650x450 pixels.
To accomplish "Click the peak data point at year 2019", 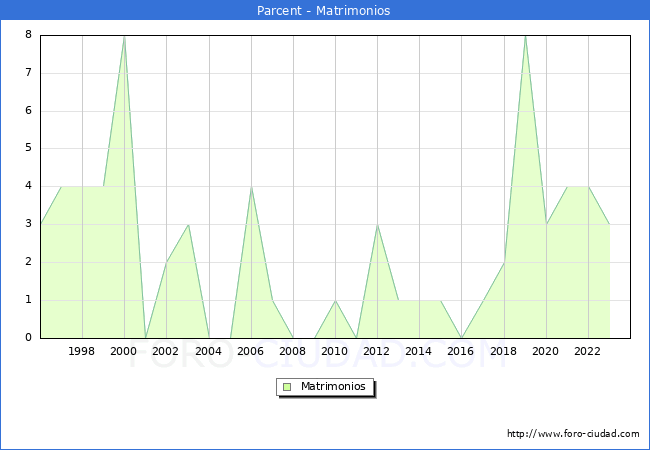I will 525,36.
